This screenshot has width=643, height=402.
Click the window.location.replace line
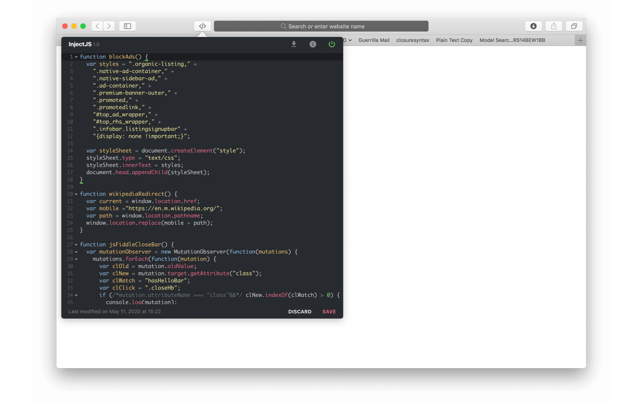149,223
